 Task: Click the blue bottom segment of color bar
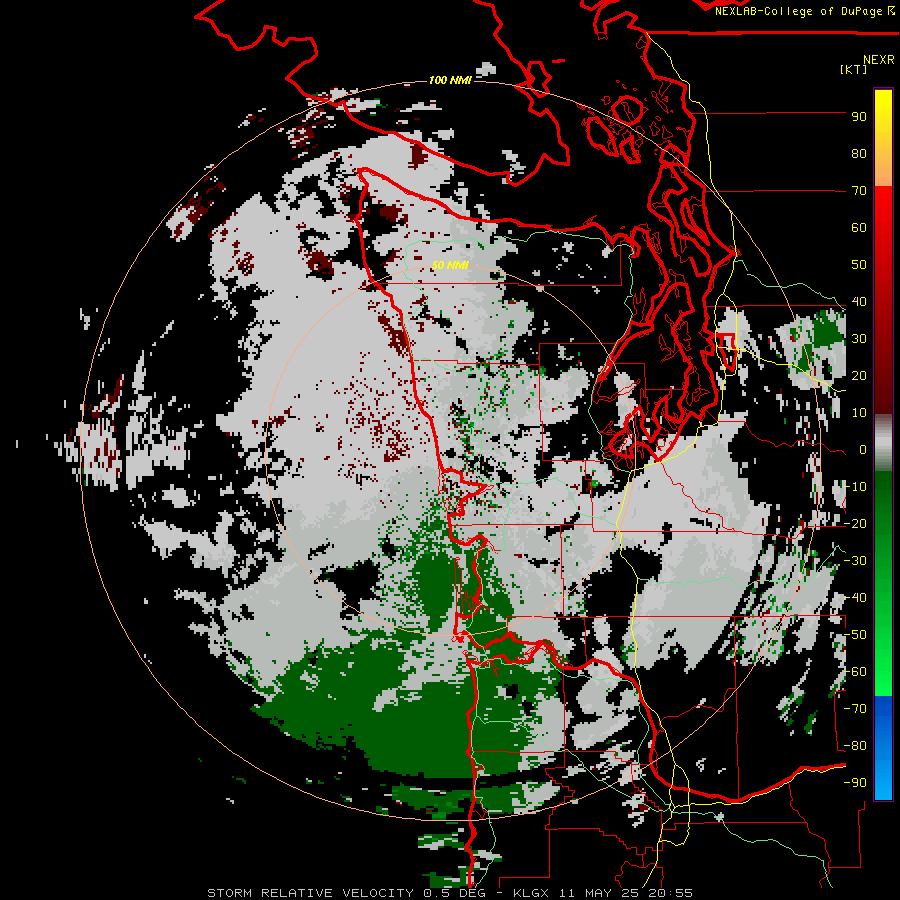coord(883,748)
